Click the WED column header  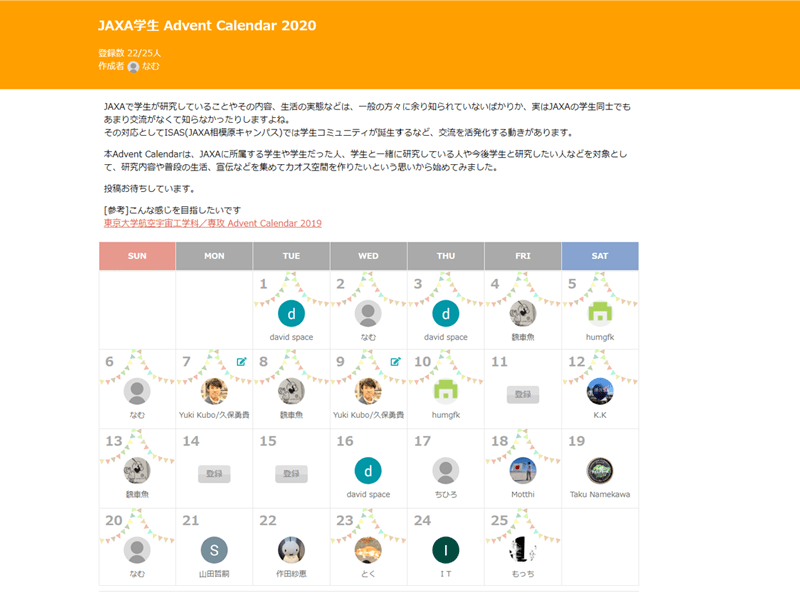pos(368,256)
